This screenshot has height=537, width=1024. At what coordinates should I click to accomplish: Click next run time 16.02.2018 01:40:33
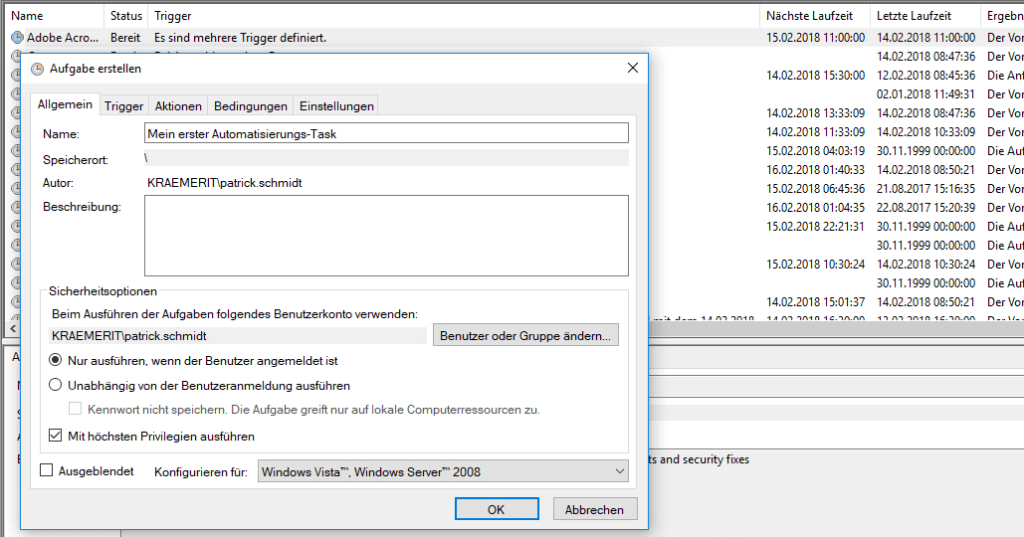[x=815, y=170]
